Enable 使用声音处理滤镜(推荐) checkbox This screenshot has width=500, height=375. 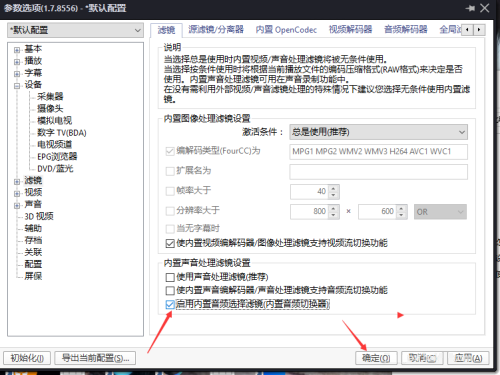click(170, 277)
